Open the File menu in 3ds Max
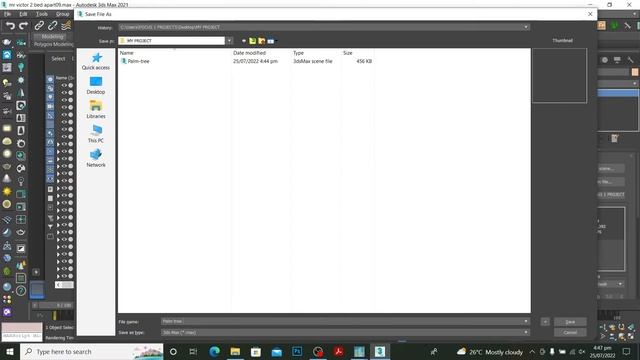 coord(7,14)
